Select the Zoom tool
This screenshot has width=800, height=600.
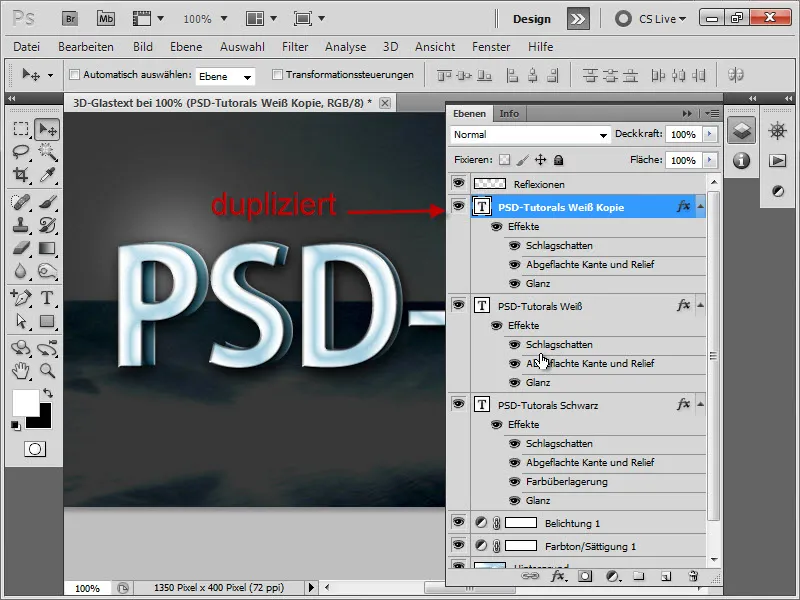coord(47,370)
